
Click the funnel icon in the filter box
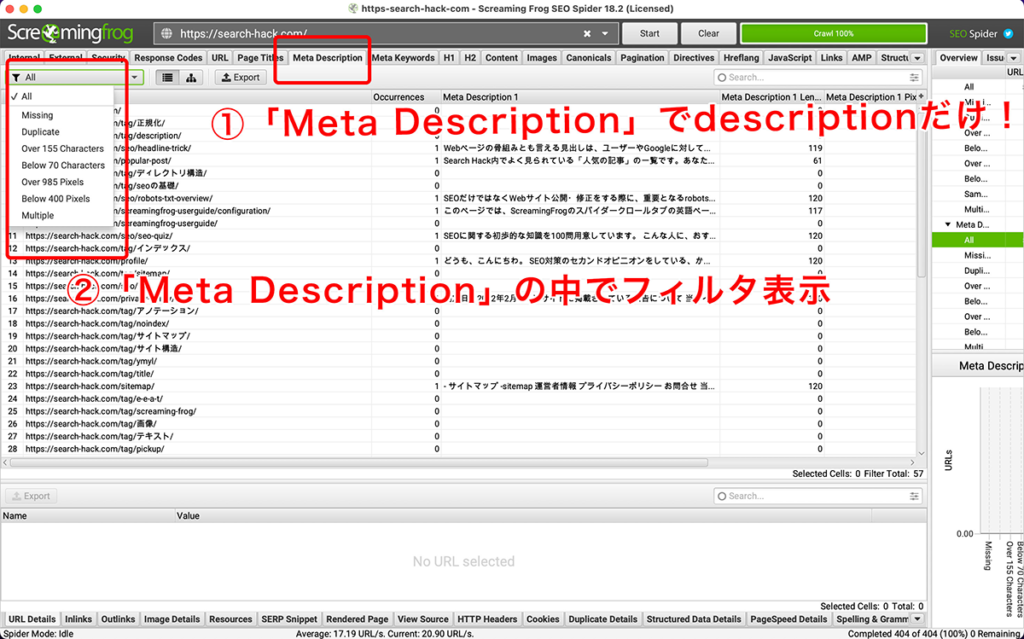pos(16,77)
